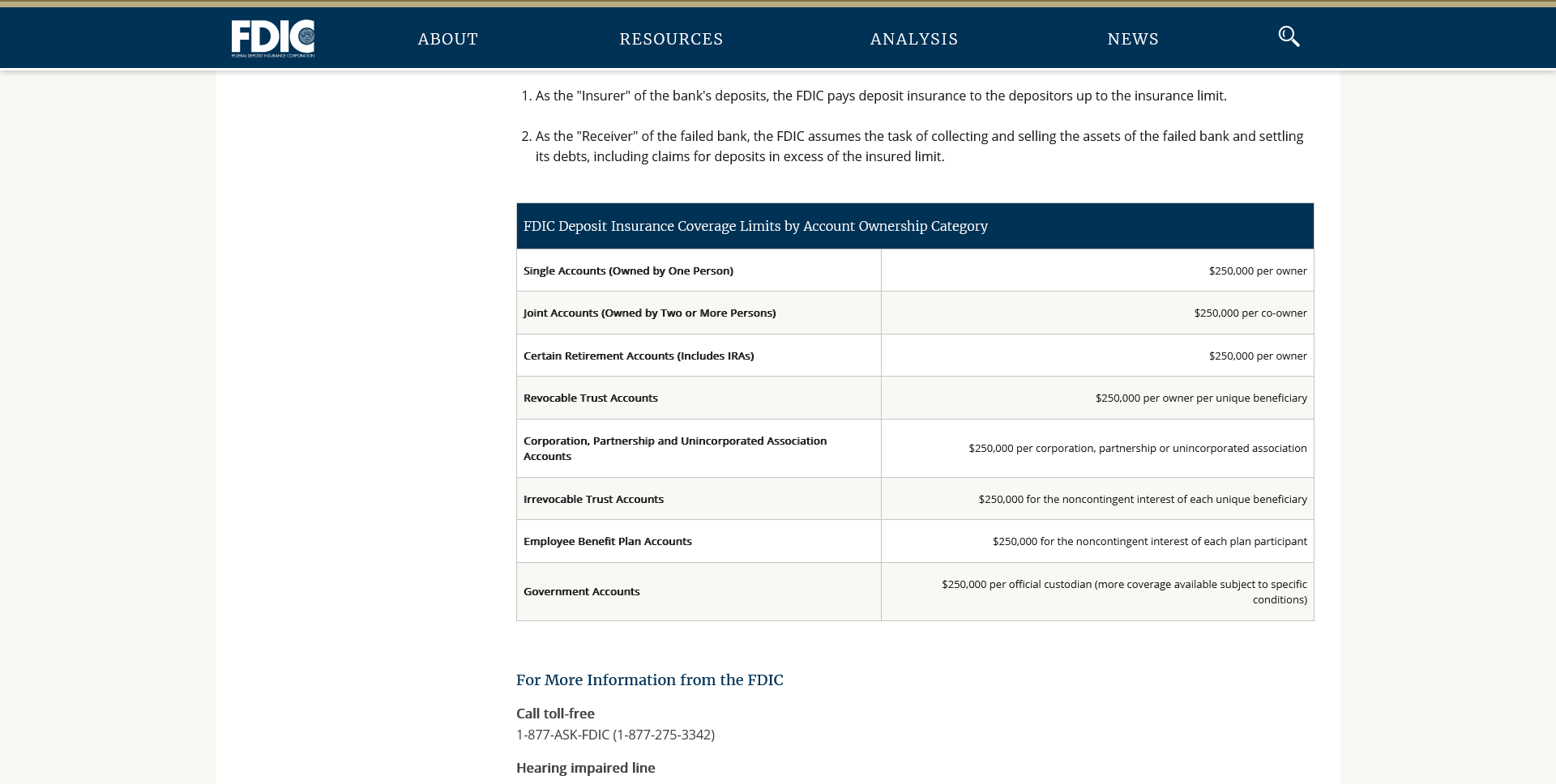Select the 'Irrevocable Trust Accounts' cell
This screenshot has width=1556, height=784.
pyautogui.click(x=699, y=499)
